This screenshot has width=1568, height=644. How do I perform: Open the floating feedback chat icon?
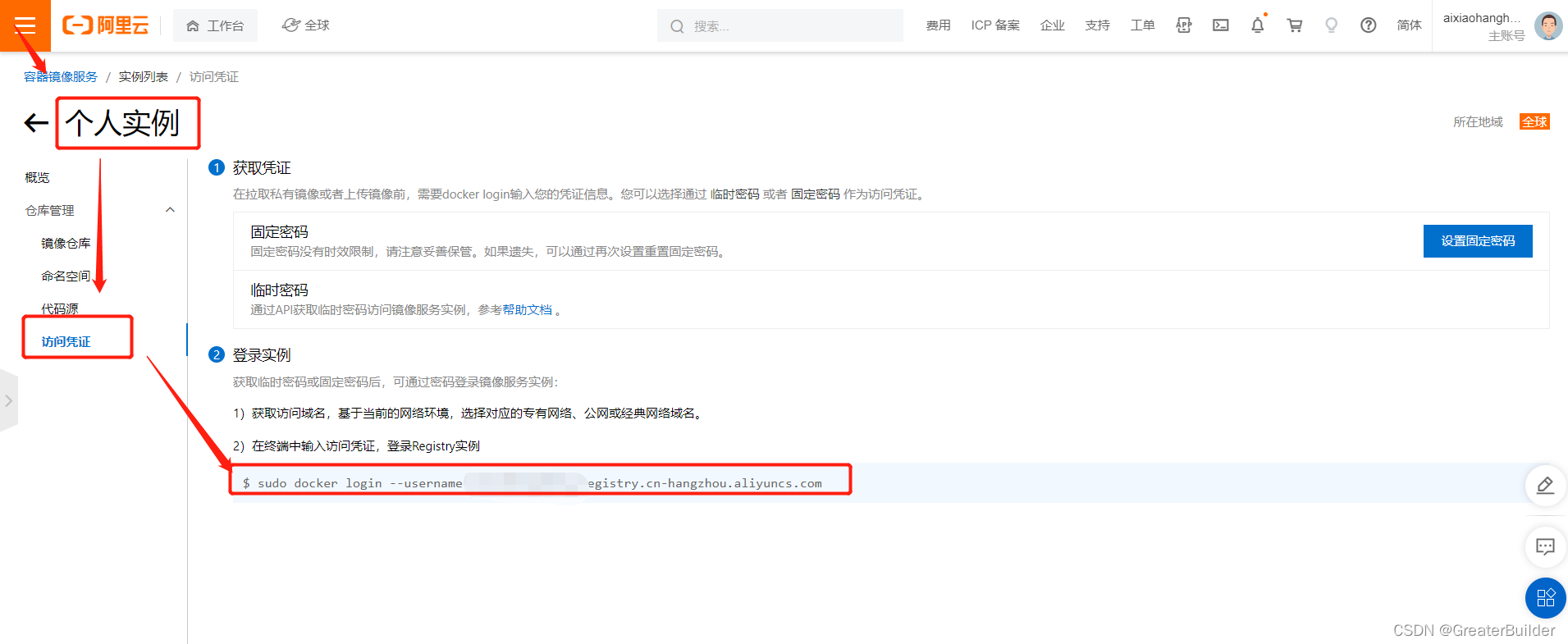[x=1546, y=546]
